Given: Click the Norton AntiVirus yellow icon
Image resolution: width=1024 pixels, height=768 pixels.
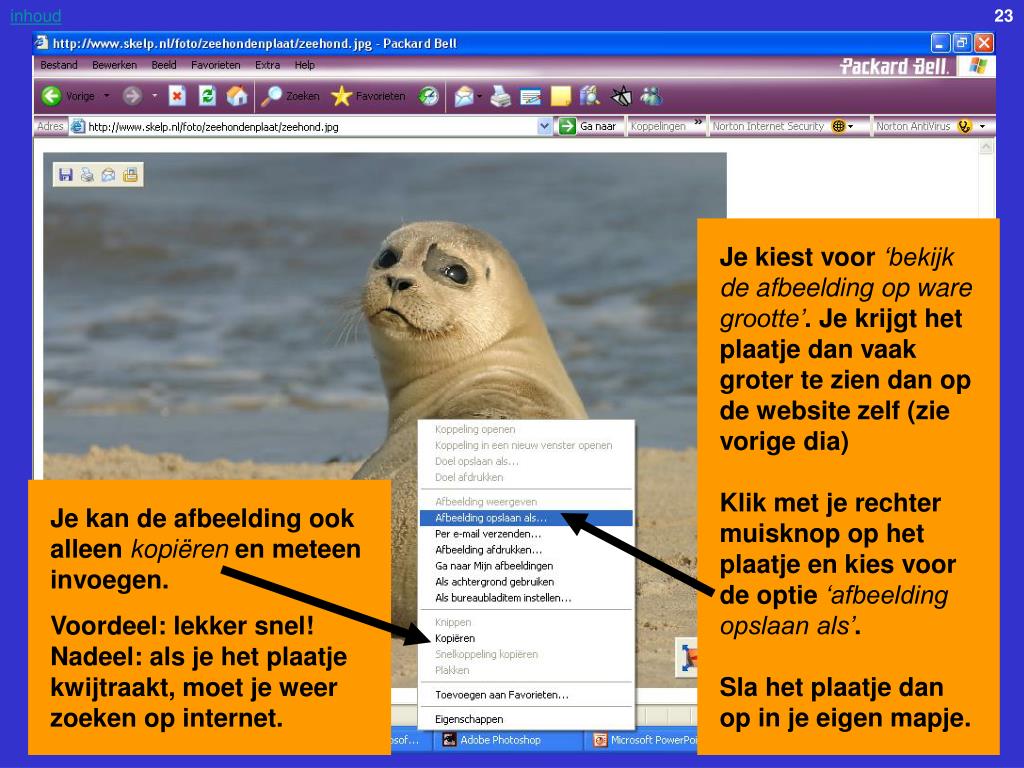Looking at the screenshot, I should point(964,126).
